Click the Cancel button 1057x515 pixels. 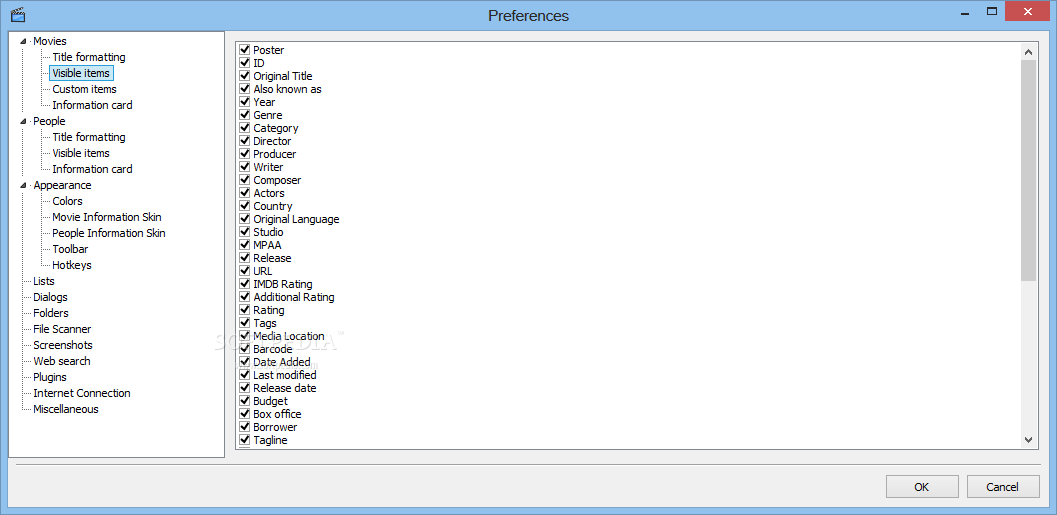(1003, 487)
